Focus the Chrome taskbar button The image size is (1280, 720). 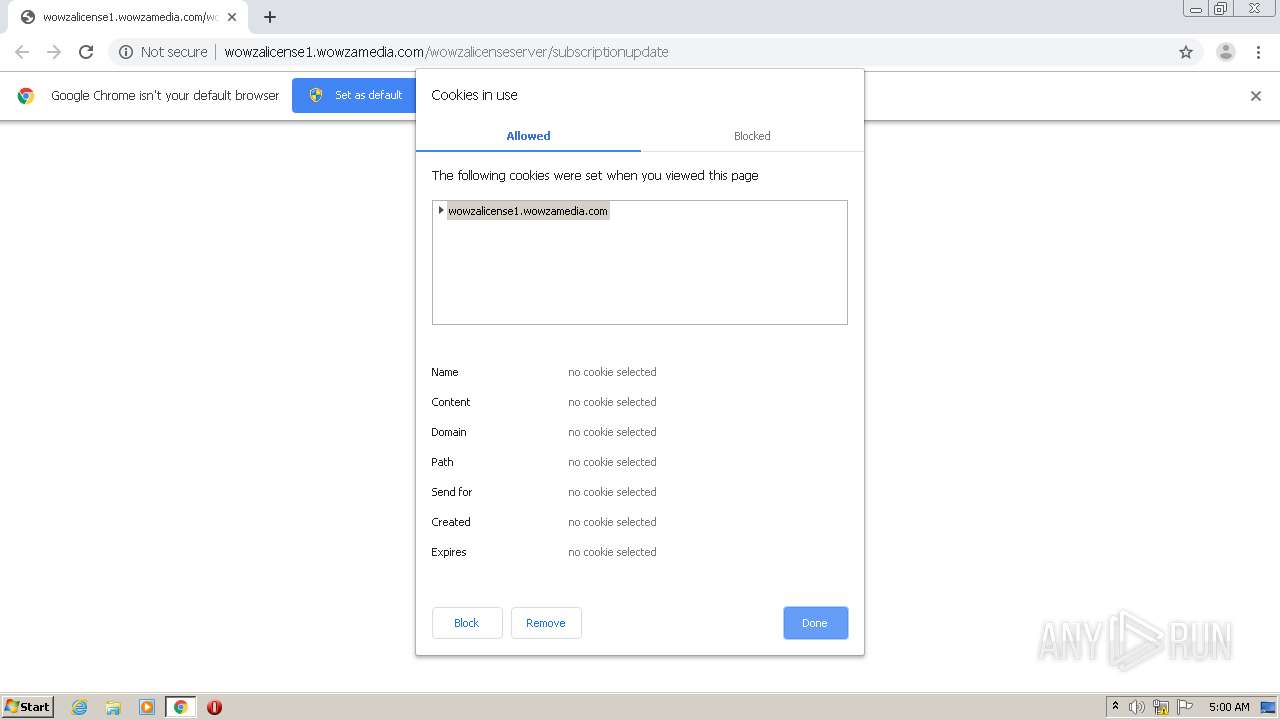coord(180,707)
